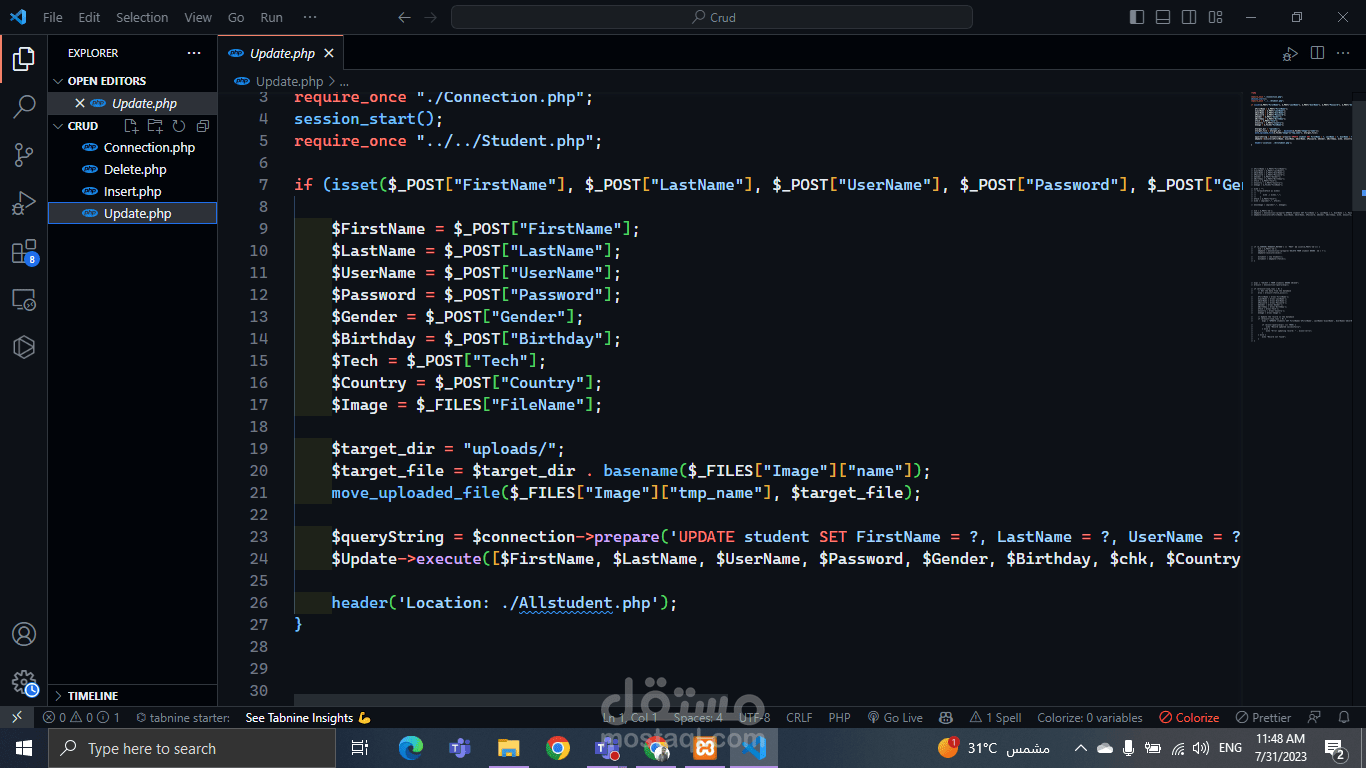Open the remote window indicator in status bar
The image size is (1366, 768).
17,717
